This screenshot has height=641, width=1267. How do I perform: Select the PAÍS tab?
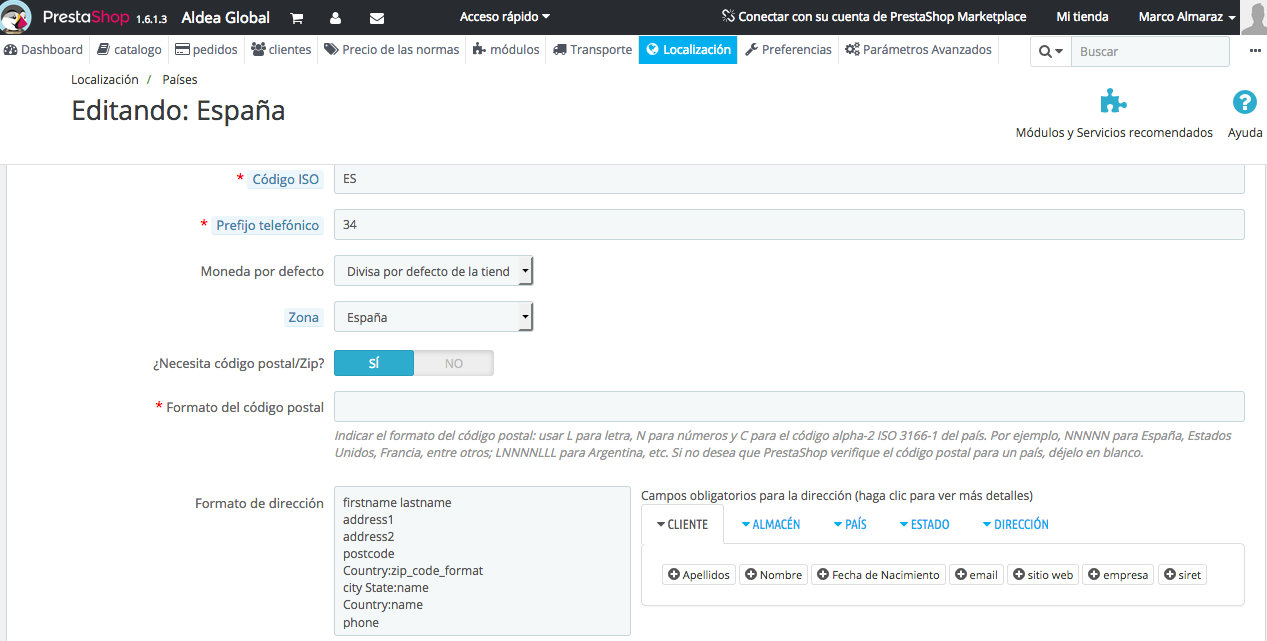click(x=850, y=524)
